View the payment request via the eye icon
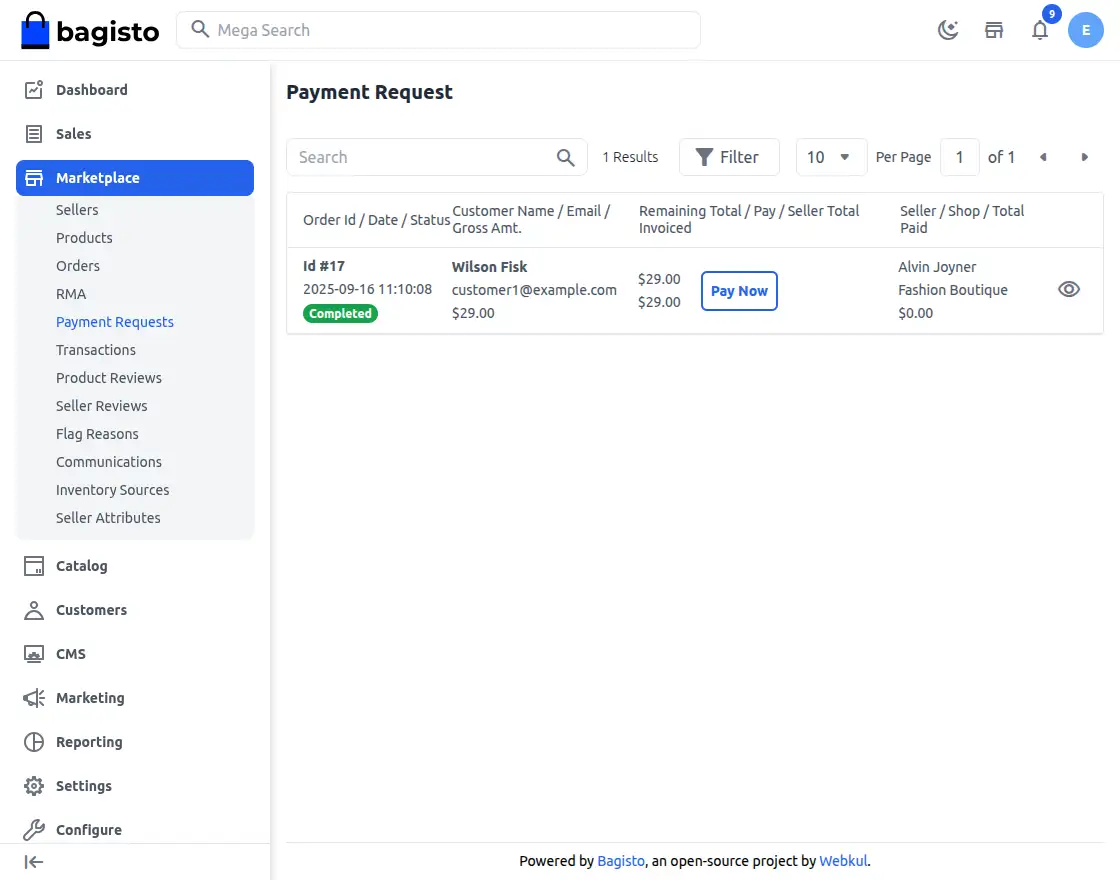Image resolution: width=1120 pixels, height=880 pixels. [x=1069, y=289]
